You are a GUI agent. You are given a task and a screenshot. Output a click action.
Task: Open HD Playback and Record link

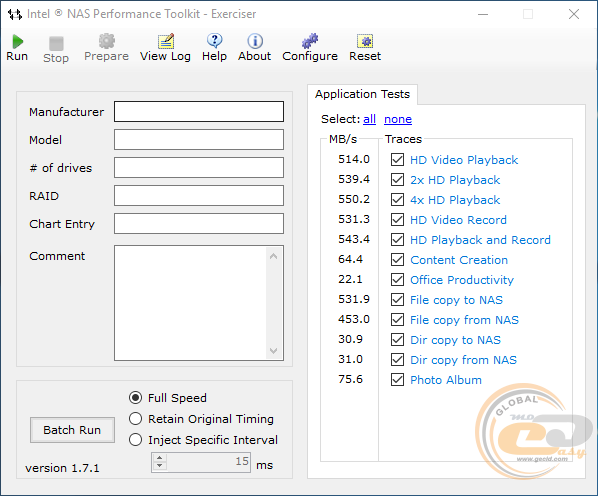click(480, 240)
